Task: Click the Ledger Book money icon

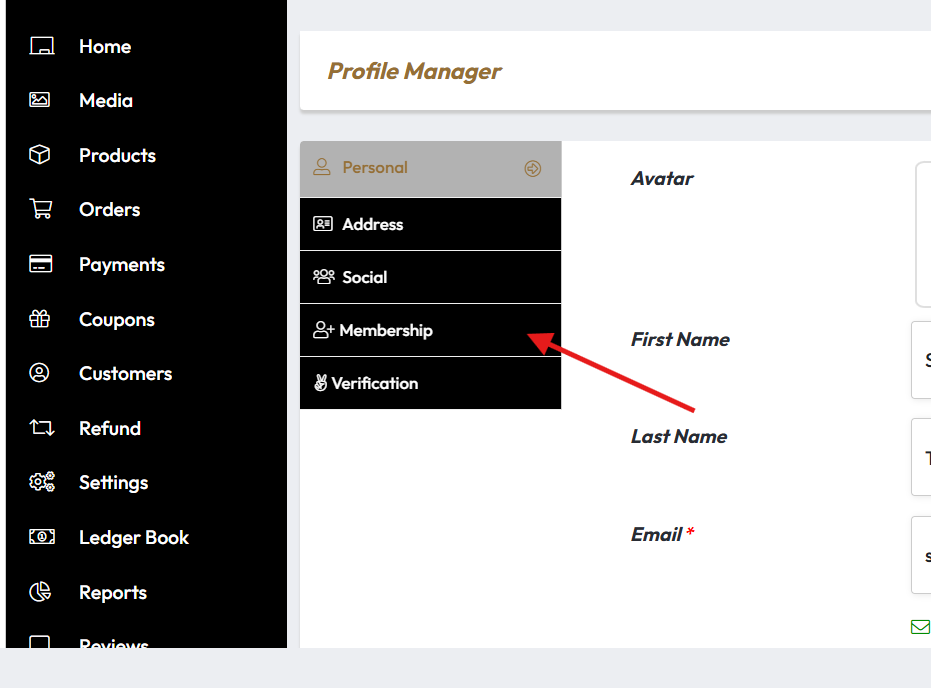Action: [x=41, y=537]
